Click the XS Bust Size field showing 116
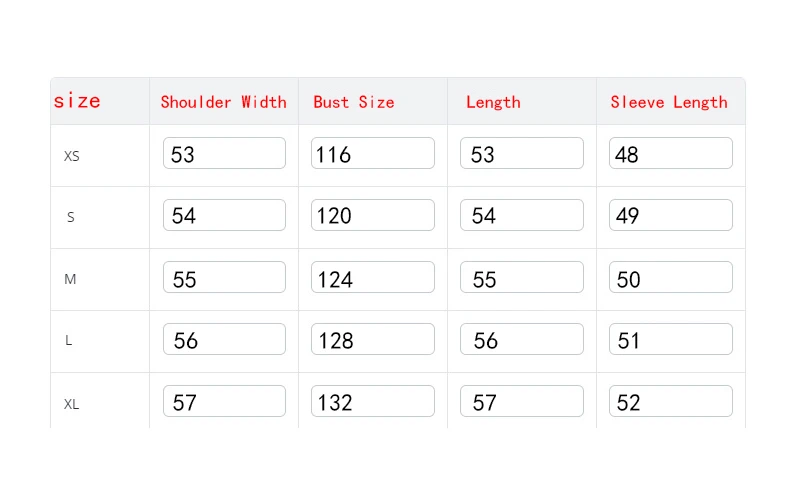Screen dimensions: 800x497 click(x=373, y=154)
